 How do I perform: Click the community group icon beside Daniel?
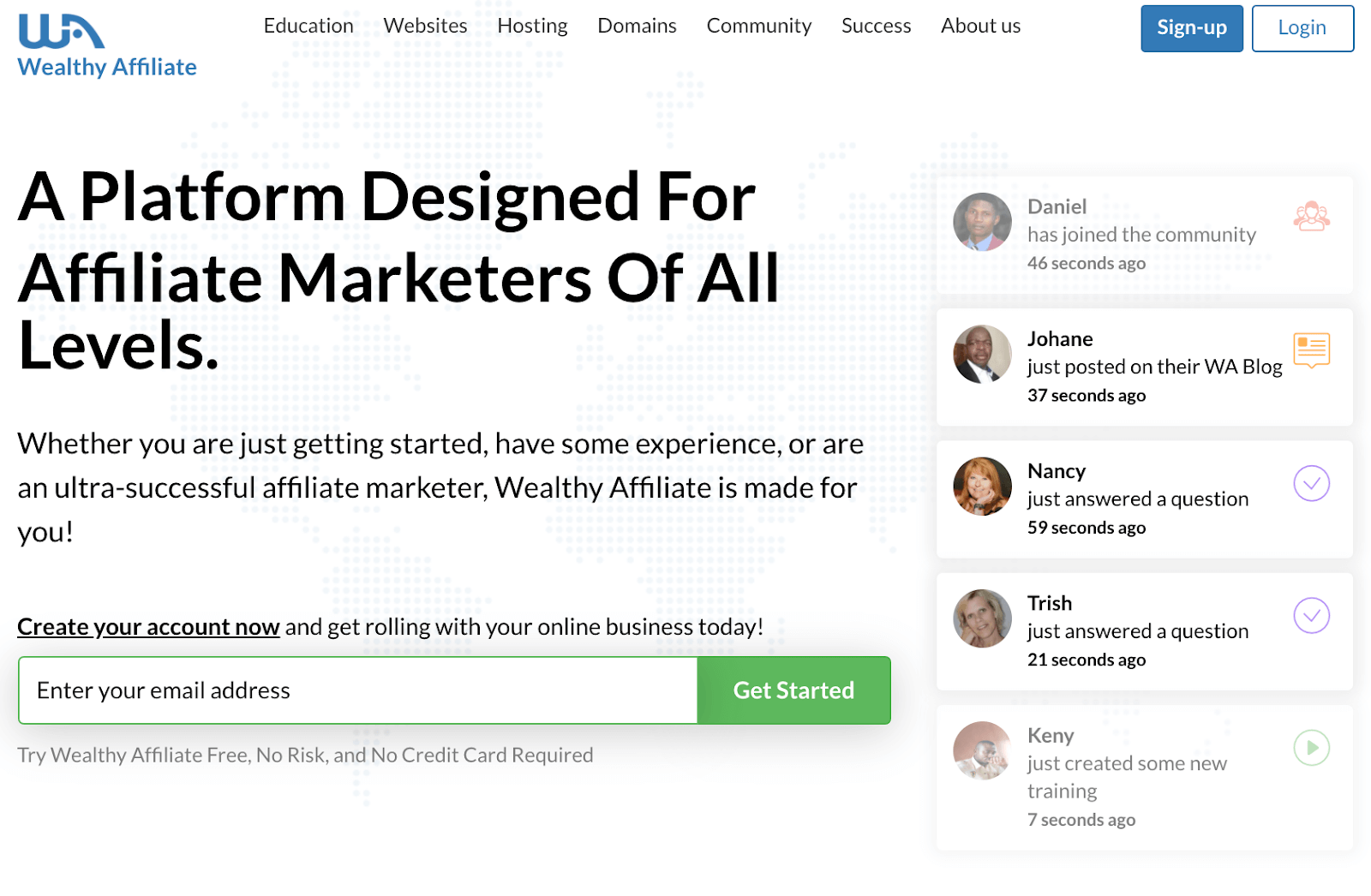coord(1311,217)
